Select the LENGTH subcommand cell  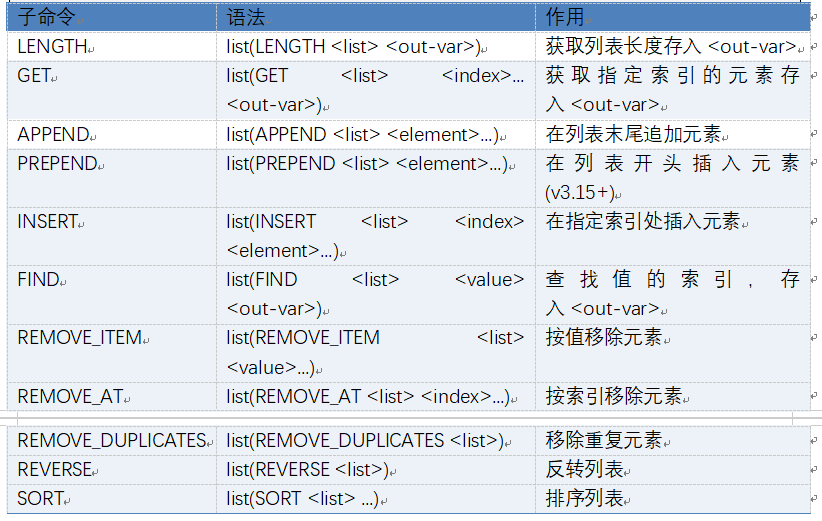tap(112, 47)
